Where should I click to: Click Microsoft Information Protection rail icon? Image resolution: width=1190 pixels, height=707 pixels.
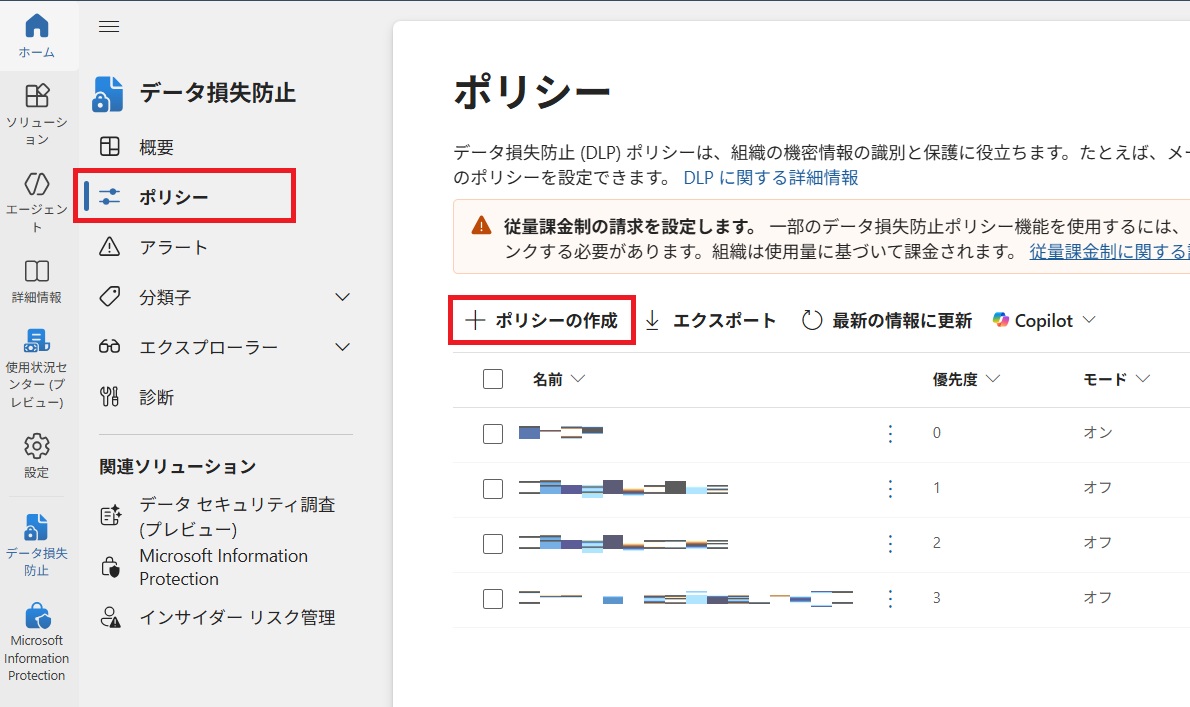point(37,615)
